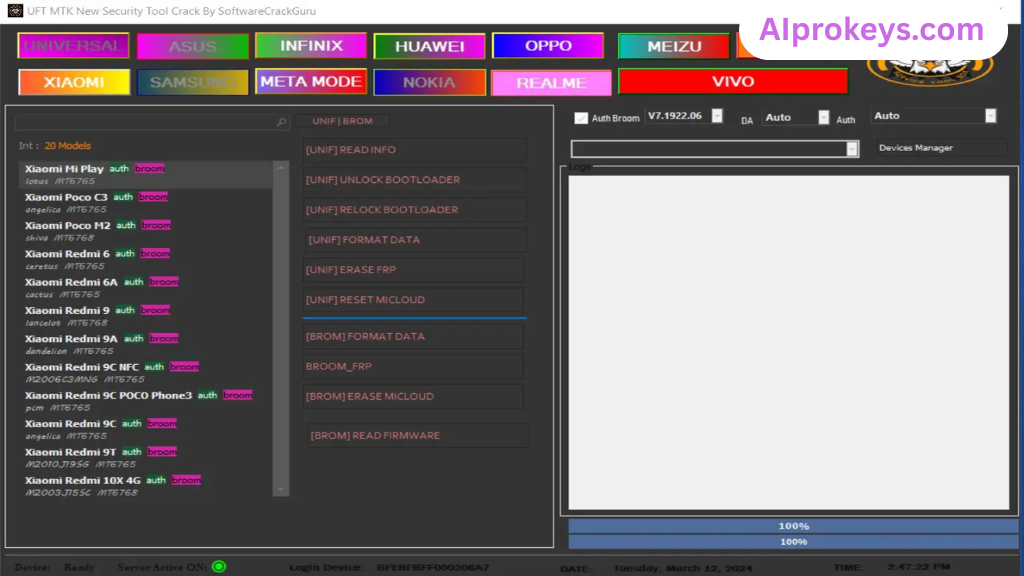
Task: Click the green Server Active indicator
Action: point(219,567)
